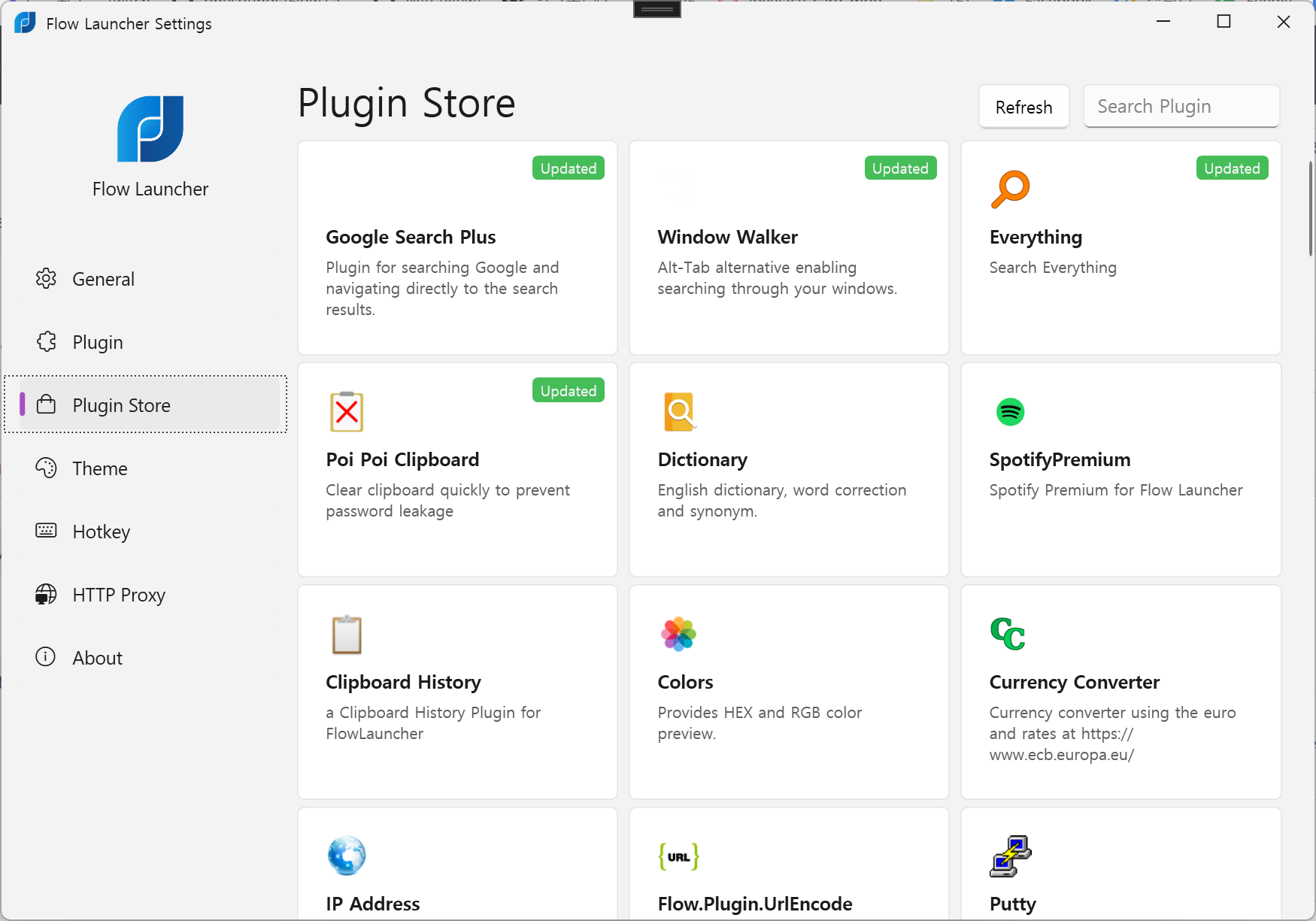Image resolution: width=1316 pixels, height=921 pixels.
Task: Click the plugin list vertical scrollbar
Action: click(x=1311, y=209)
